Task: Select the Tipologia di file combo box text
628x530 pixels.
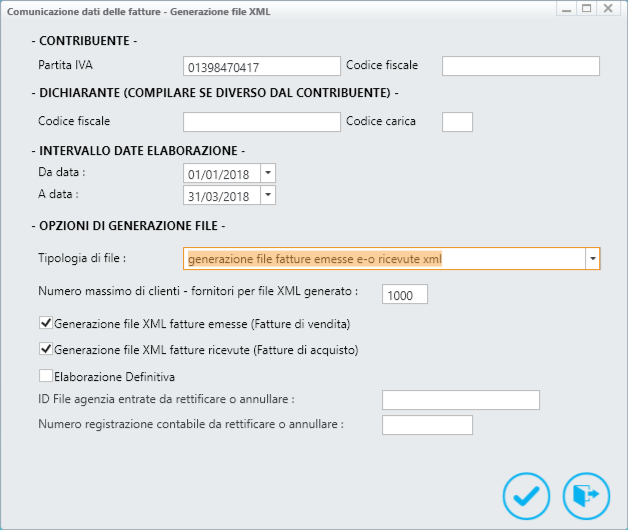Action: pos(384,259)
